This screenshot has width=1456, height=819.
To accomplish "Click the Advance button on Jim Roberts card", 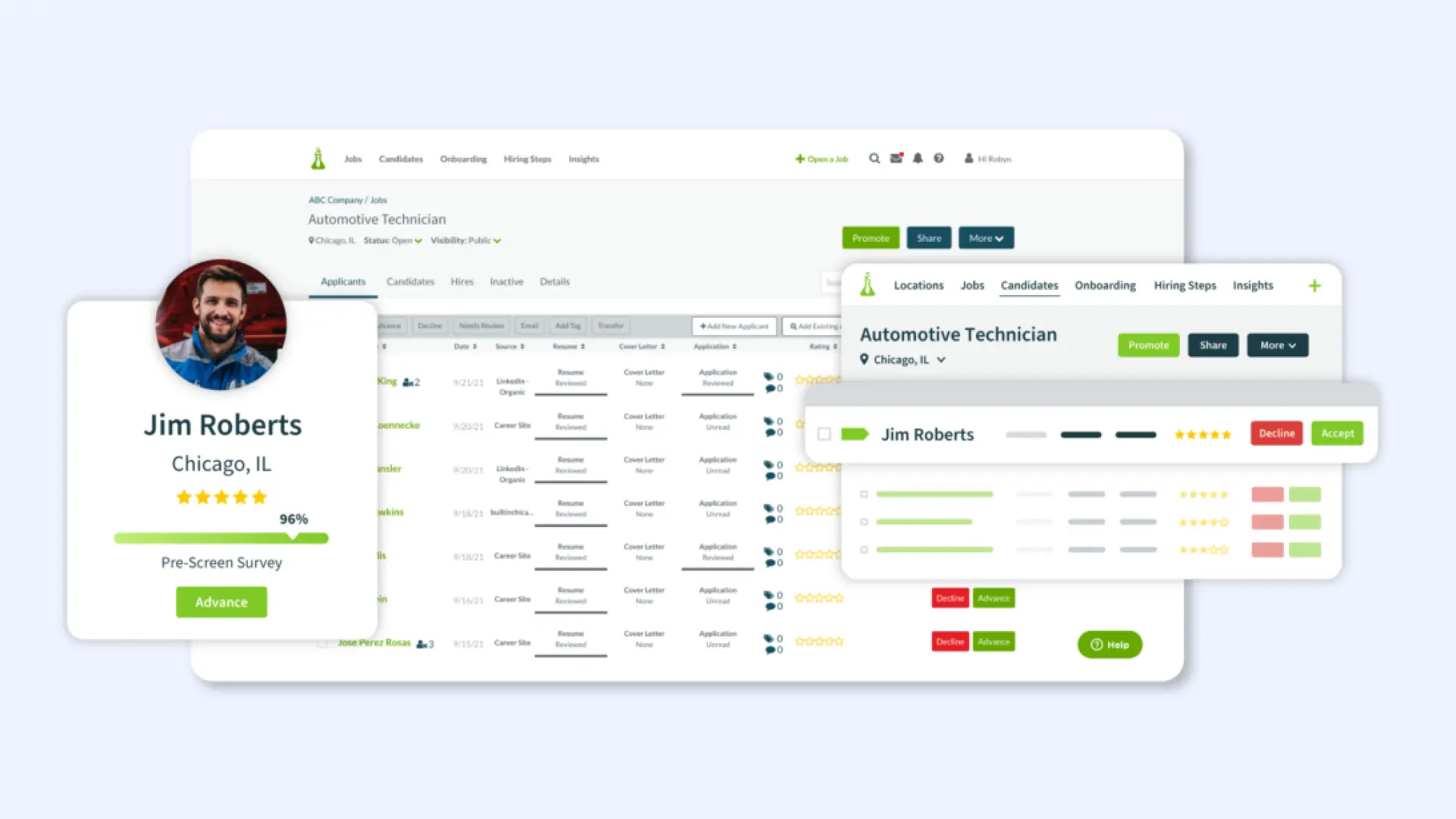I will click(221, 601).
